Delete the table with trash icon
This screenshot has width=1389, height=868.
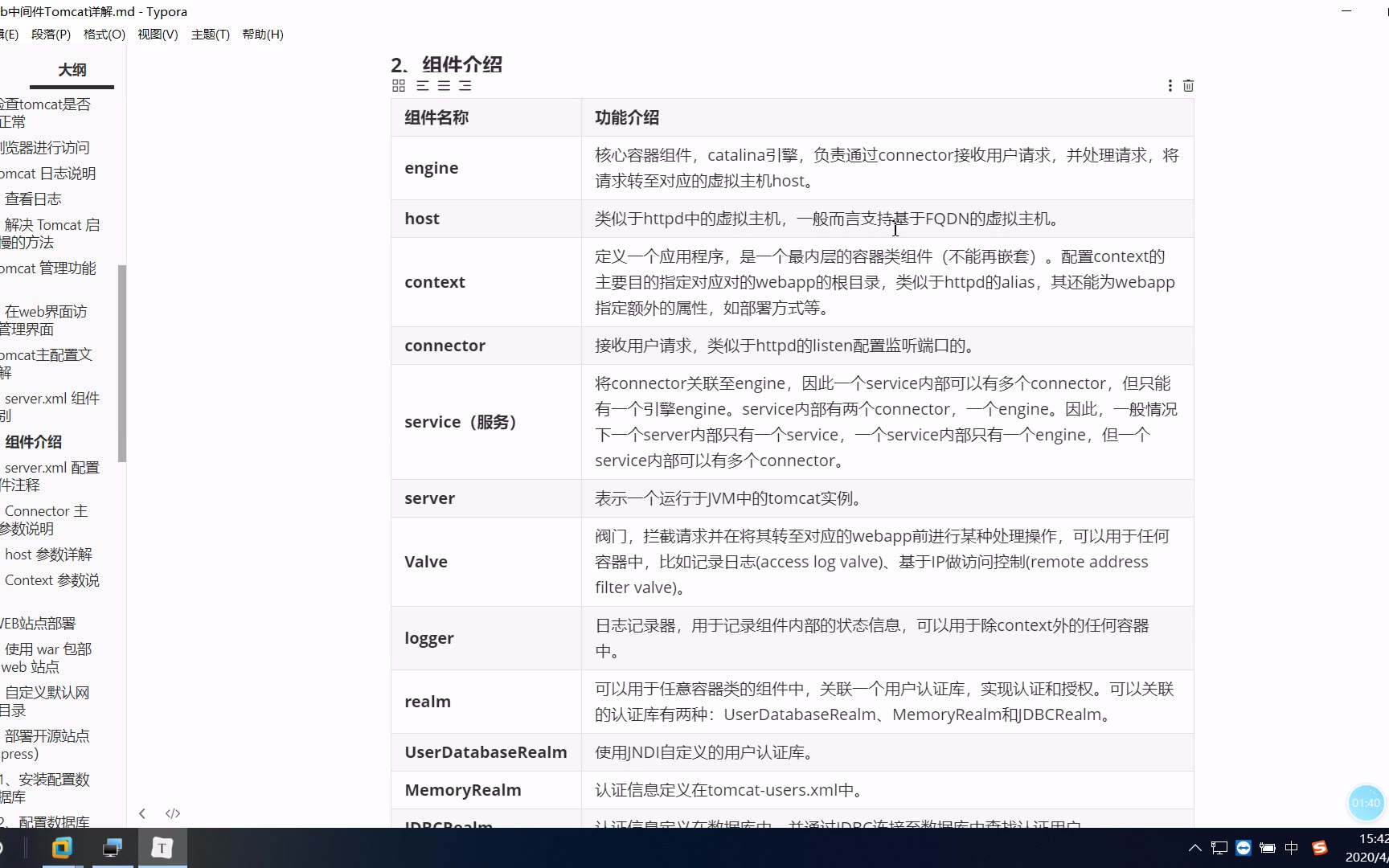click(1188, 86)
